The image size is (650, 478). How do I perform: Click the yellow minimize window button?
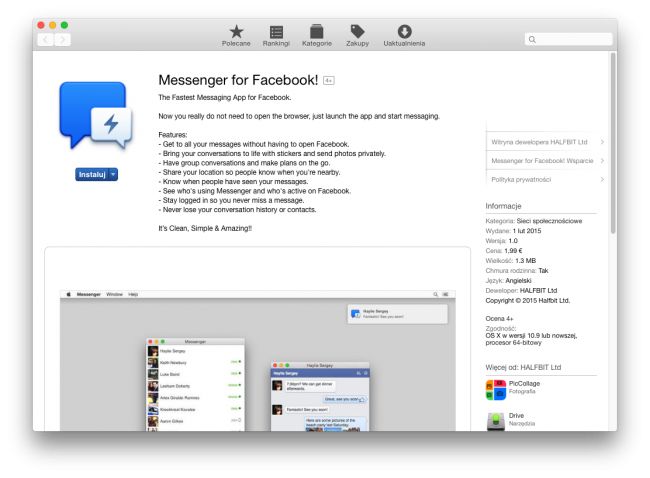click(x=53, y=25)
